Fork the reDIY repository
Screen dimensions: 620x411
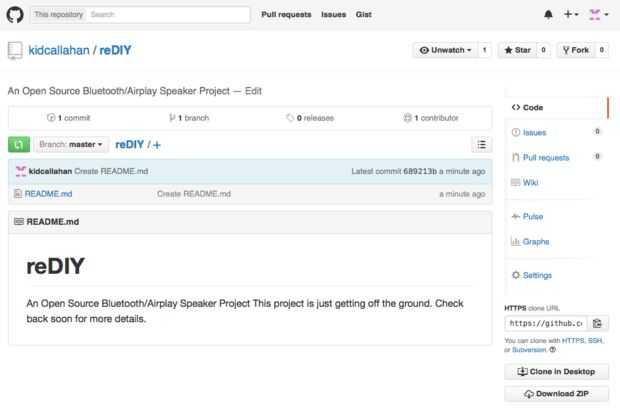pos(576,50)
